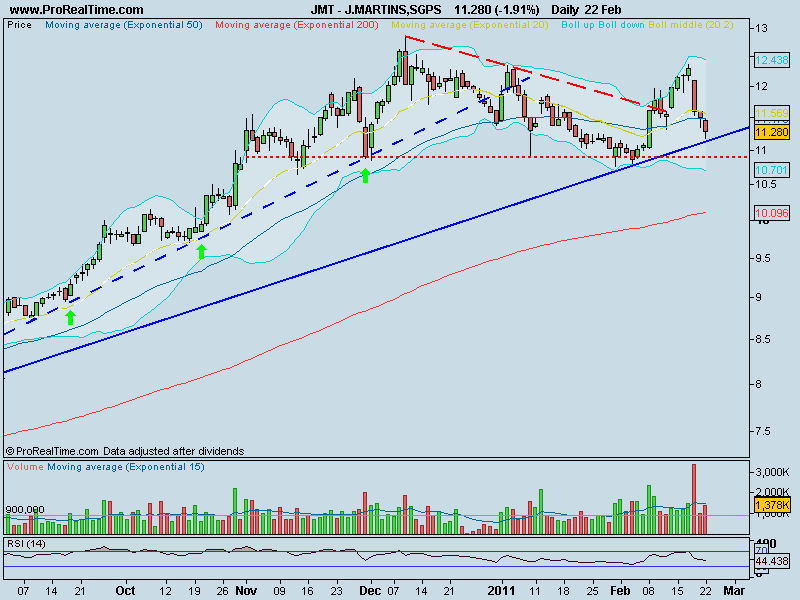The image size is (800, 600).
Task: Click the 8.5 price axis tick
Action: click(x=764, y=339)
